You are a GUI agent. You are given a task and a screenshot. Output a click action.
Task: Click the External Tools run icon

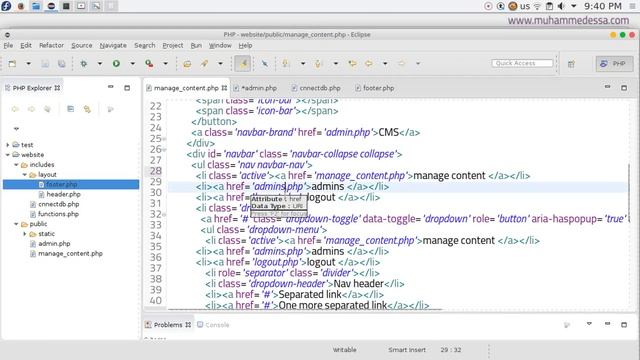point(149,64)
